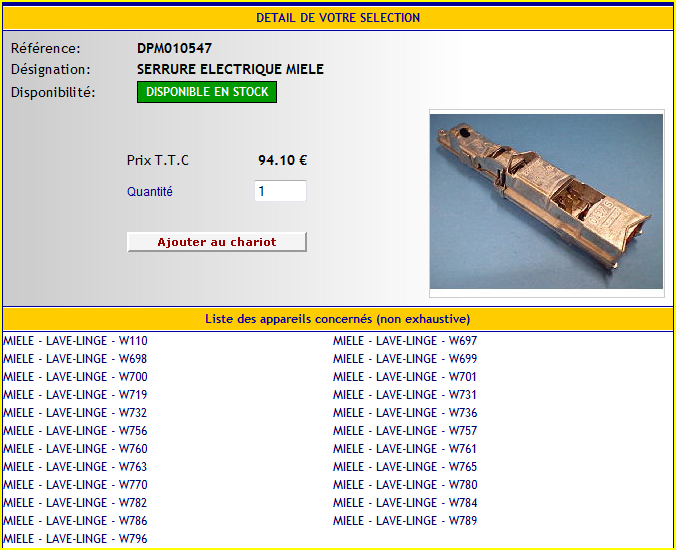Image resolution: width=676 pixels, height=550 pixels.
Task: Click the Désignation: label
Action: [x=51, y=69]
